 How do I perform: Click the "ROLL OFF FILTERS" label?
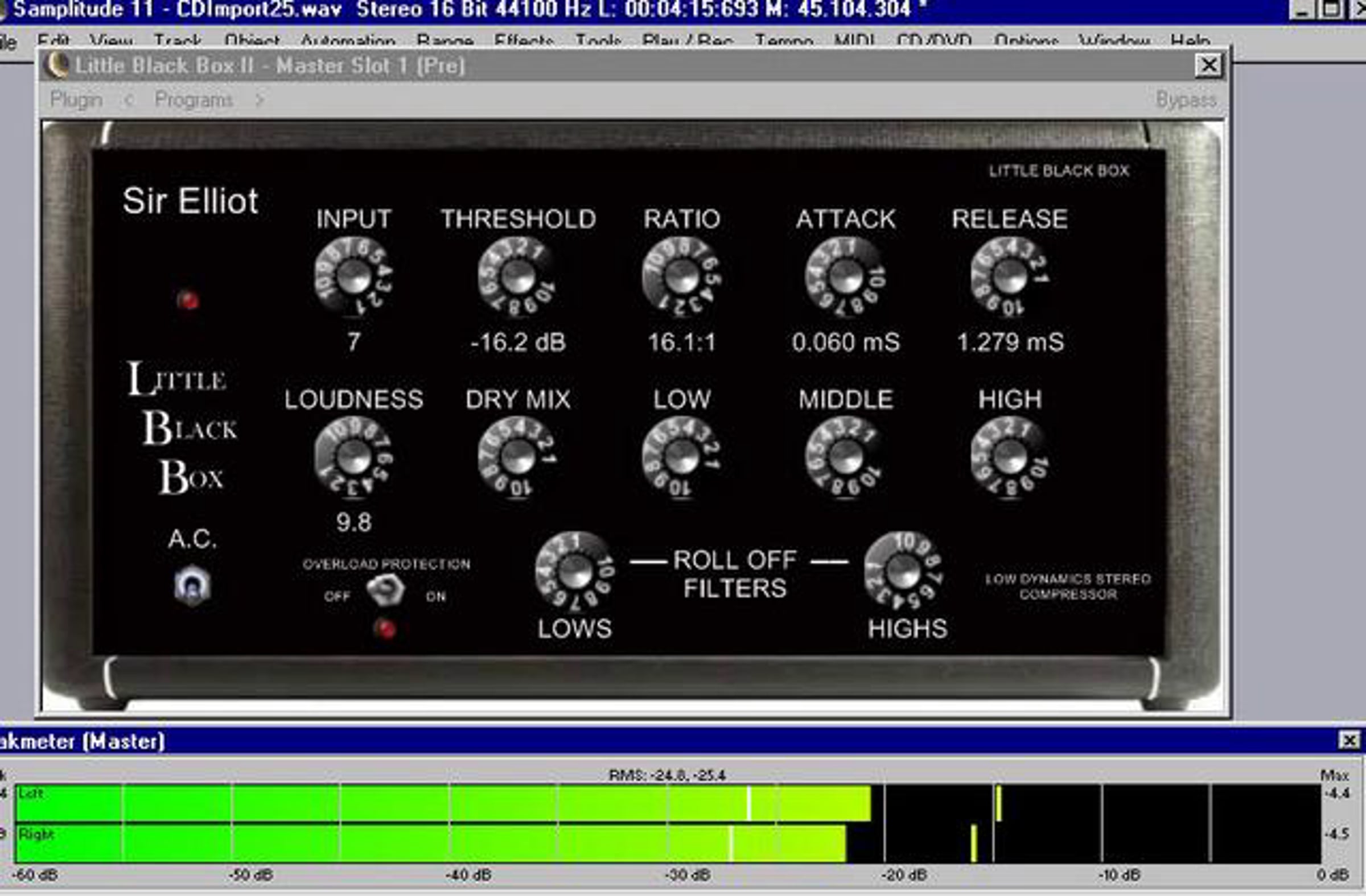[735, 573]
